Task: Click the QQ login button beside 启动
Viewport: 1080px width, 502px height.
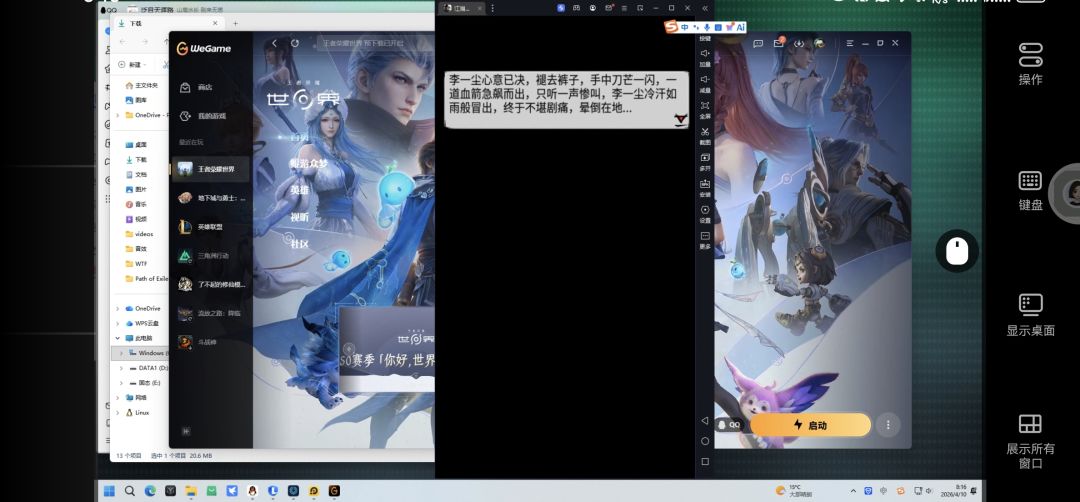Action: [x=729, y=425]
